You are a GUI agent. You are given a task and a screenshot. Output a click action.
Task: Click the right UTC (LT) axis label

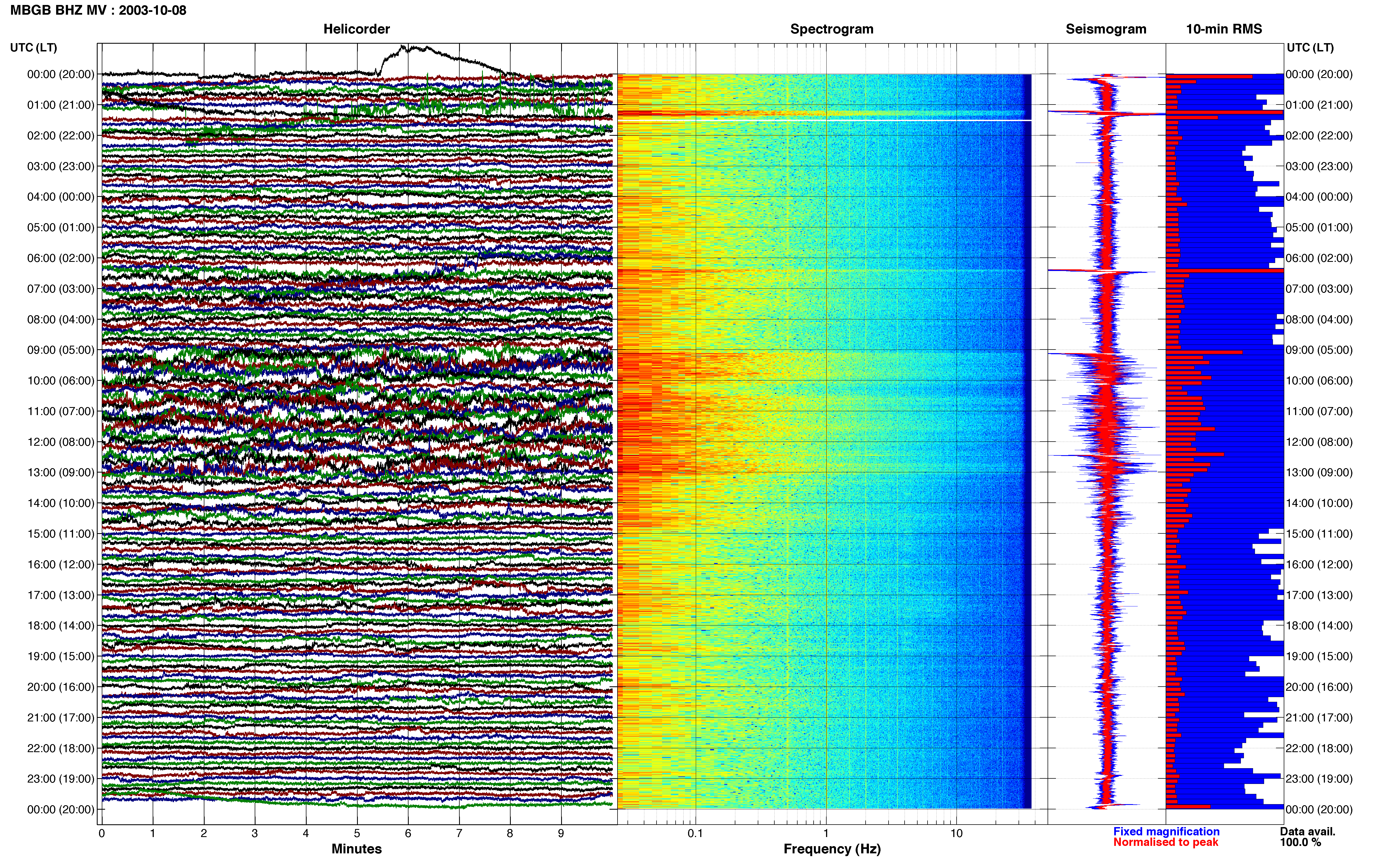pos(1310,48)
